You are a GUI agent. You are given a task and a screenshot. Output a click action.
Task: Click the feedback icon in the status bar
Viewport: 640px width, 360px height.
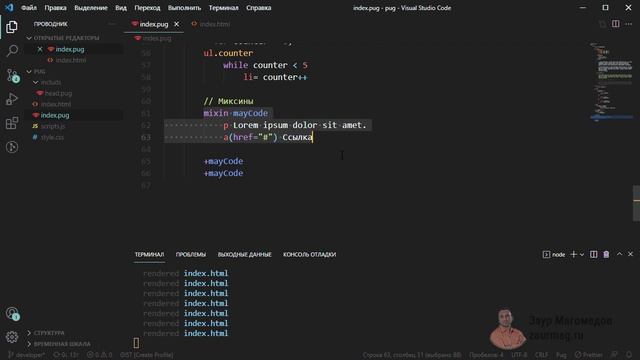(x=614, y=355)
